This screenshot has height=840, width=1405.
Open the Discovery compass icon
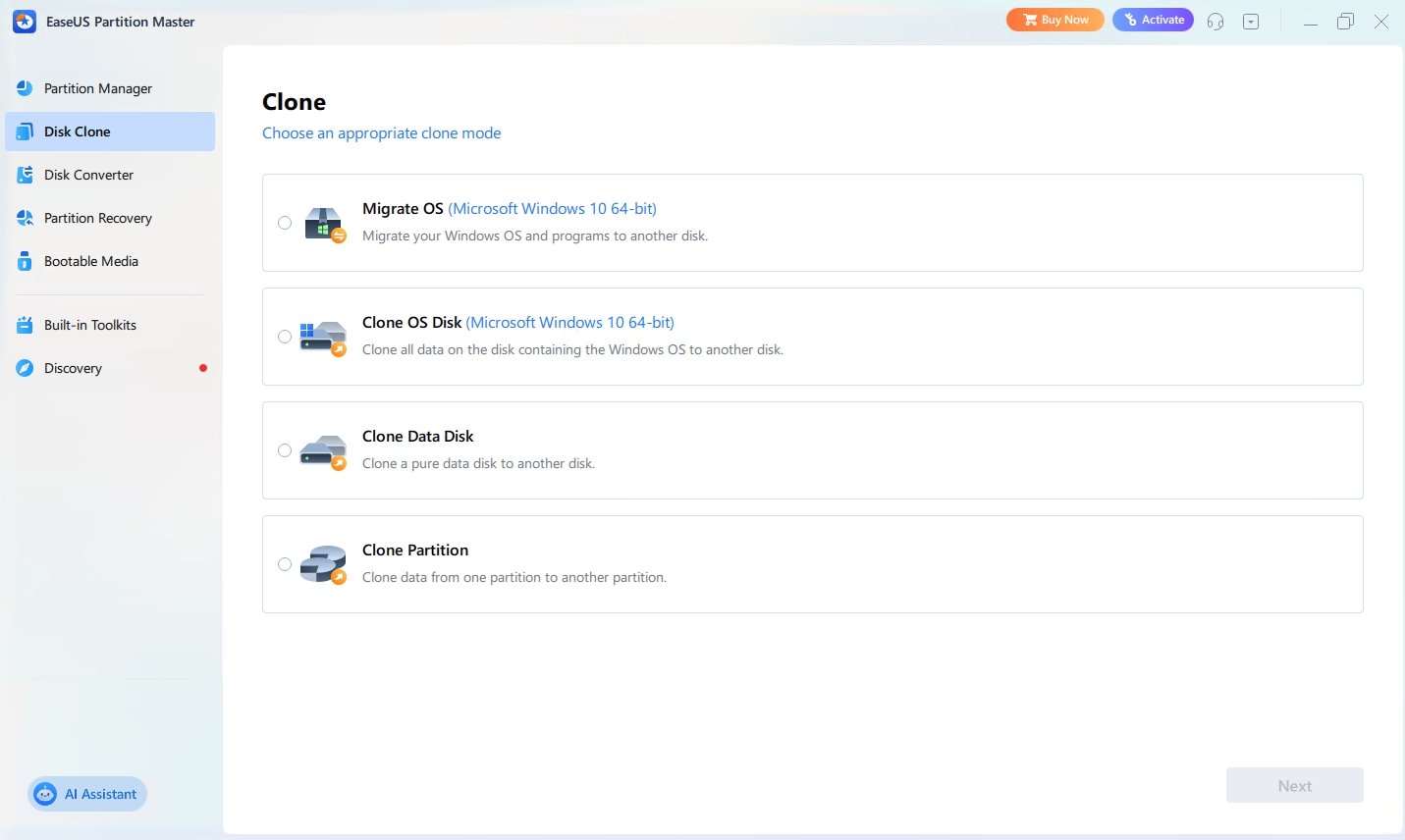click(x=25, y=368)
